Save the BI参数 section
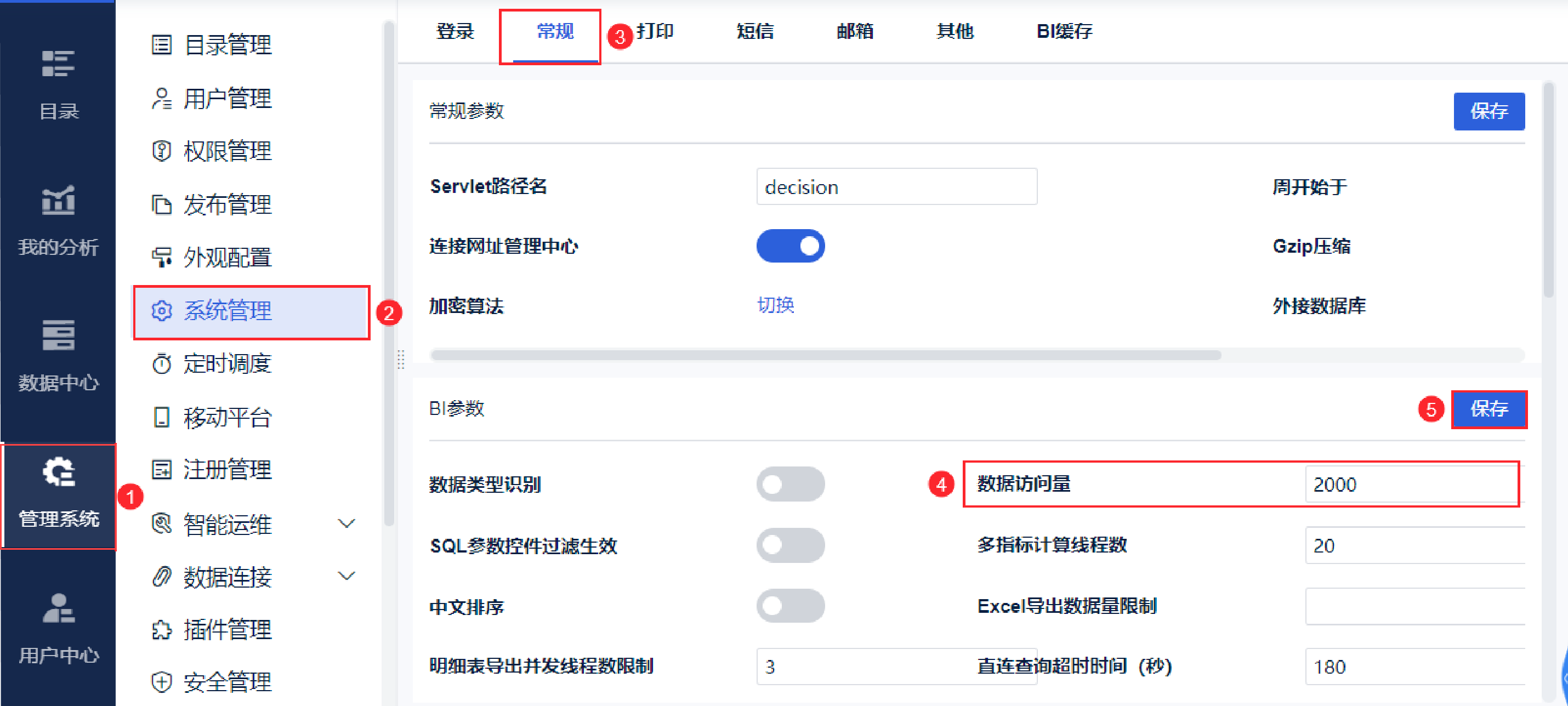The image size is (1568, 706). (1489, 409)
